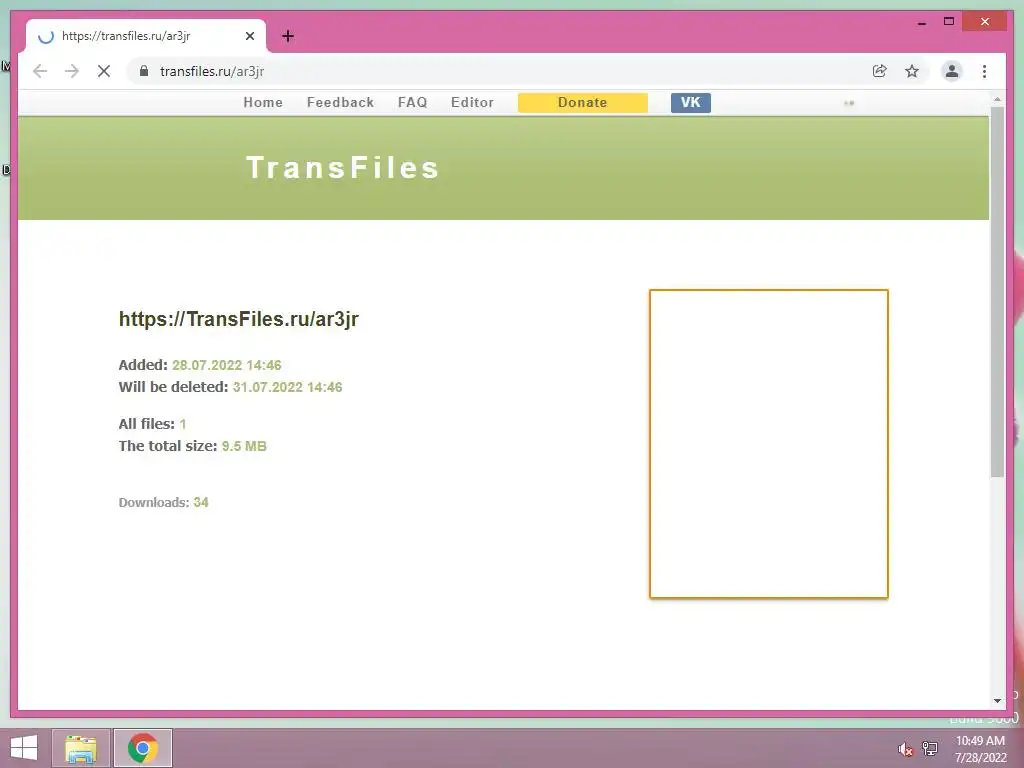The height and width of the screenshot is (768, 1024).
Task: Click the All files count value
Action: [x=183, y=424]
